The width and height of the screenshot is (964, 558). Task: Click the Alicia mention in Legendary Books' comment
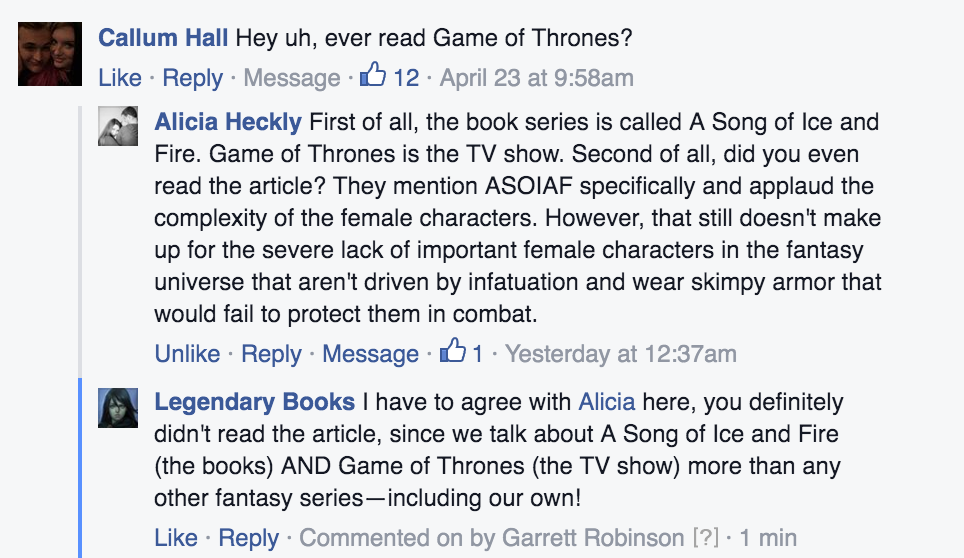click(606, 403)
